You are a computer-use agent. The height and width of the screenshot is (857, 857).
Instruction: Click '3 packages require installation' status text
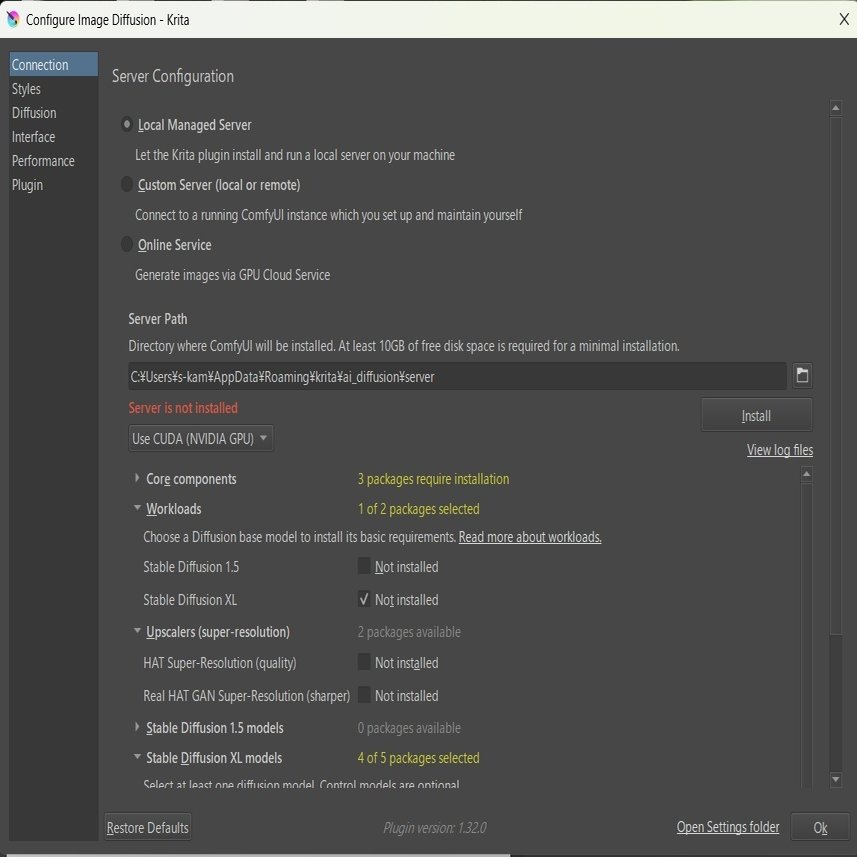click(x=433, y=479)
